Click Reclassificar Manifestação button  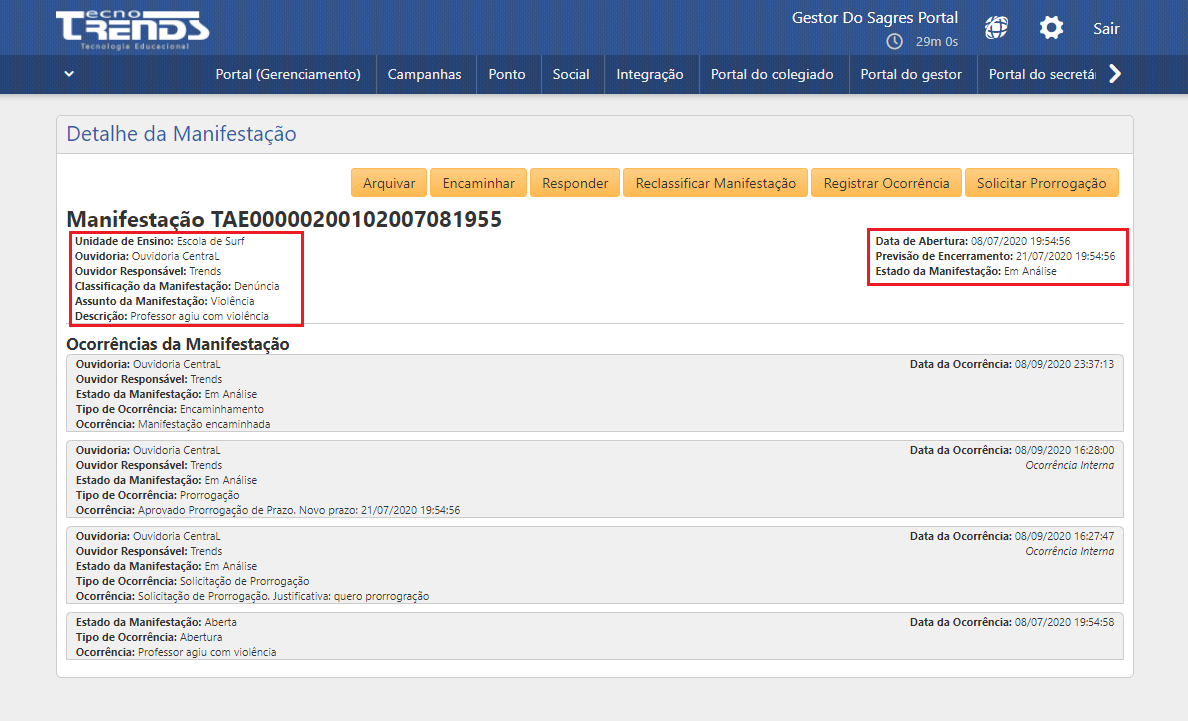pos(715,183)
